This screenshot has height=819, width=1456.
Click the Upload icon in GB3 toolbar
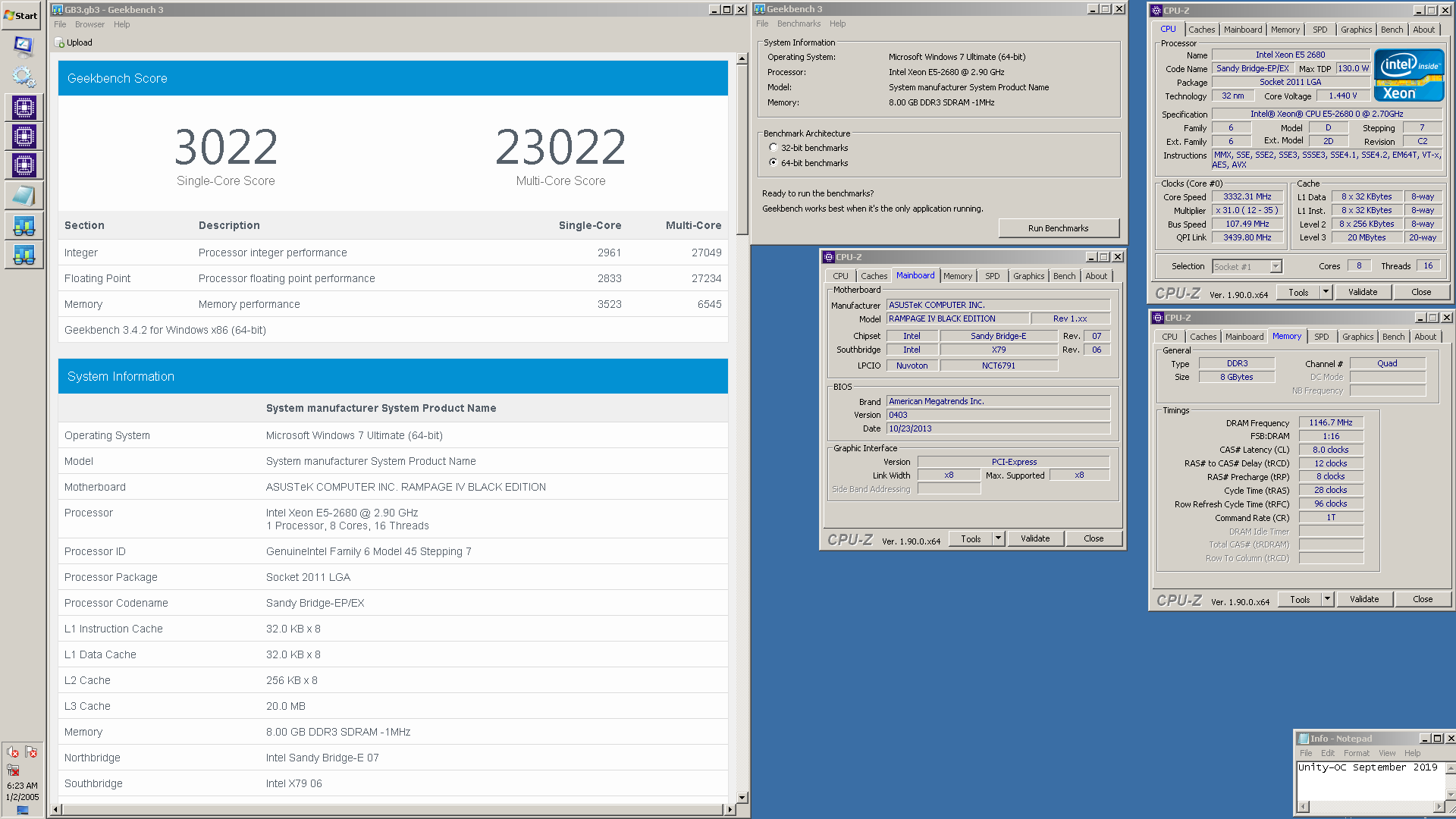(x=59, y=43)
